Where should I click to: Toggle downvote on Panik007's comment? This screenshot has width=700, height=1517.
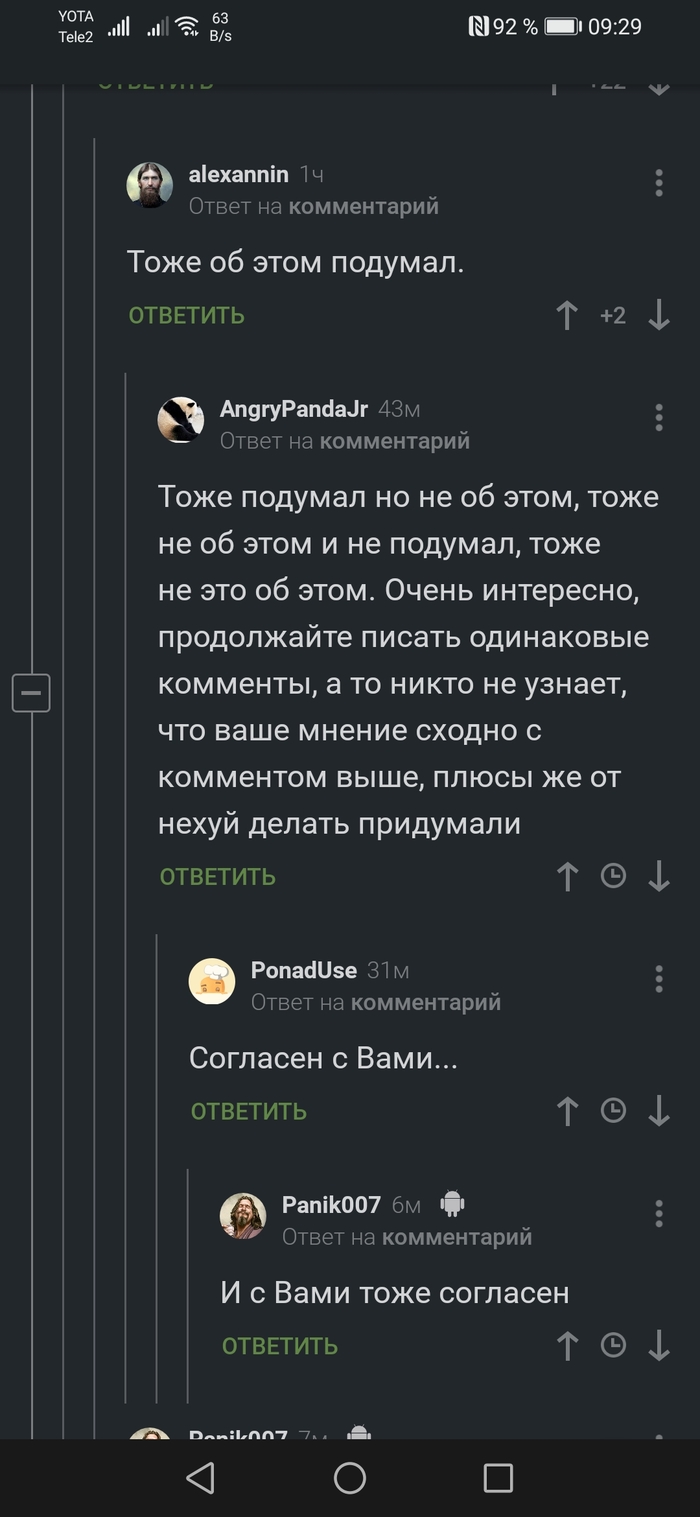click(659, 1345)
